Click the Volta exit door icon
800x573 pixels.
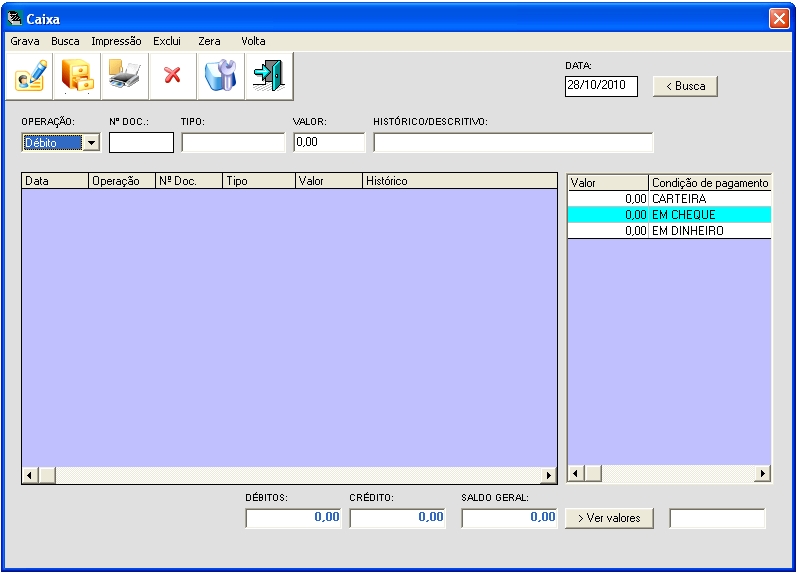267,76
